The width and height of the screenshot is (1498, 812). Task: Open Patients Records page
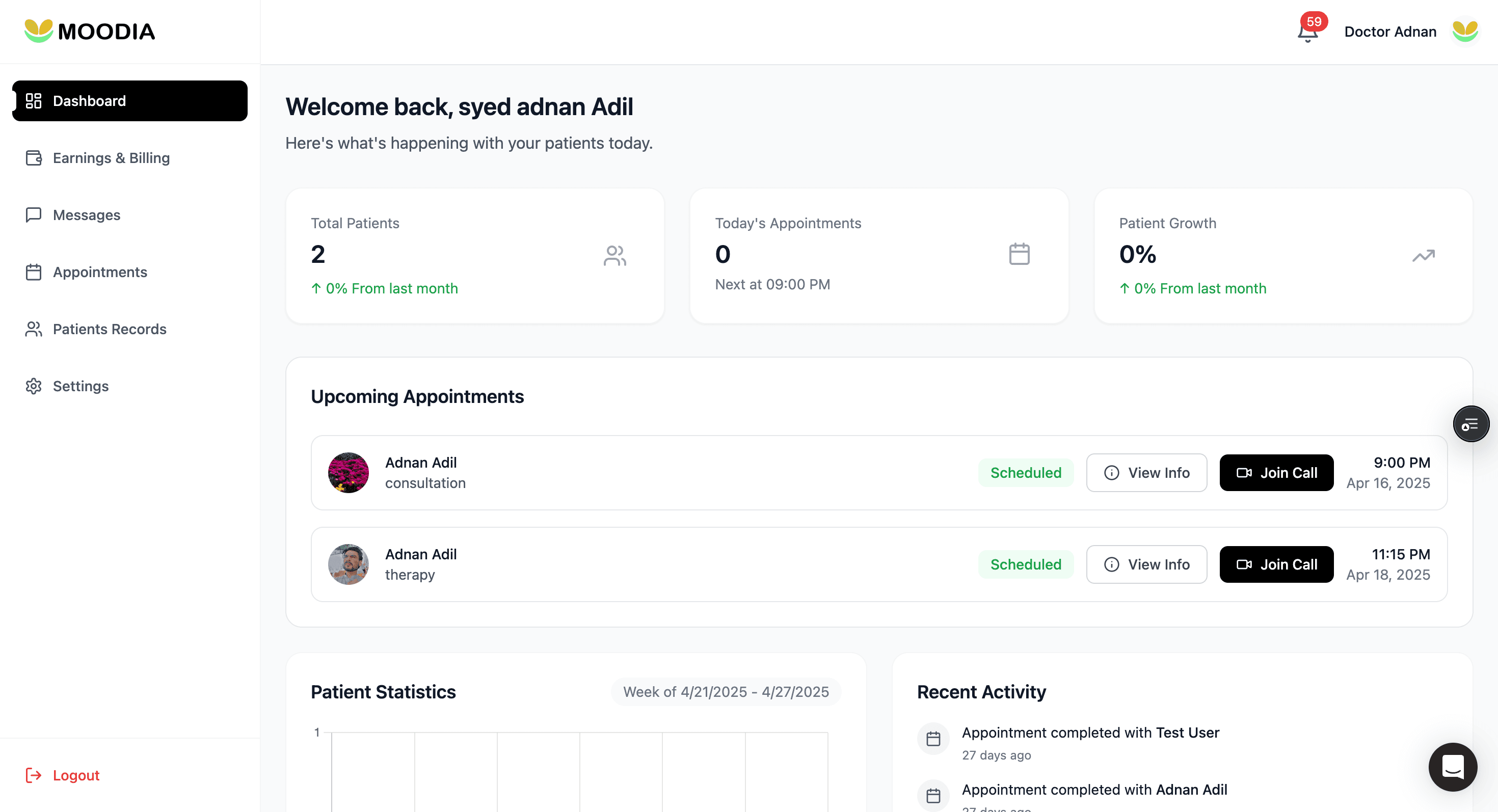coord(110,329)
